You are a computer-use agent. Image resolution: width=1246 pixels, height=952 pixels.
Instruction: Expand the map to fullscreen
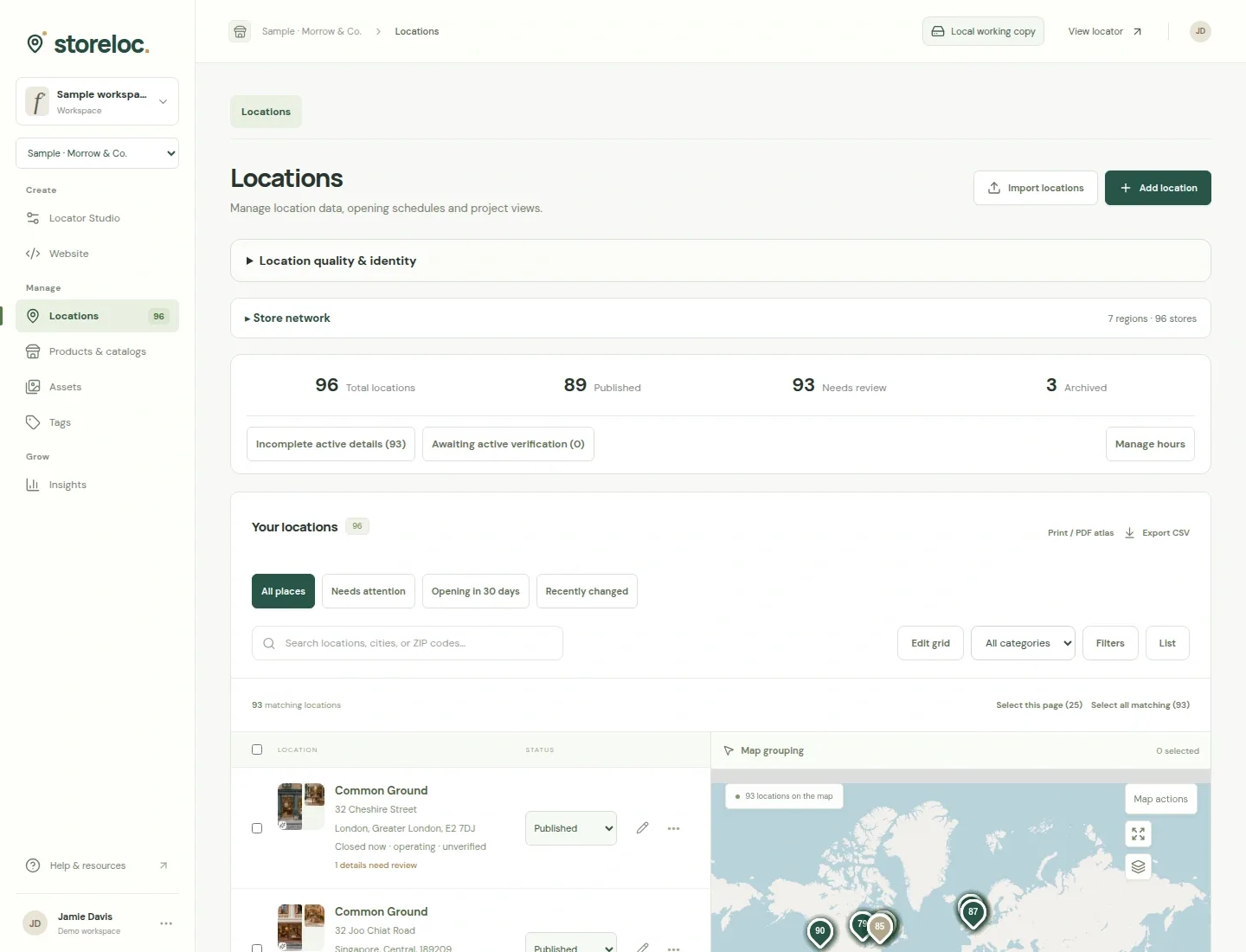coord(1138,833)
